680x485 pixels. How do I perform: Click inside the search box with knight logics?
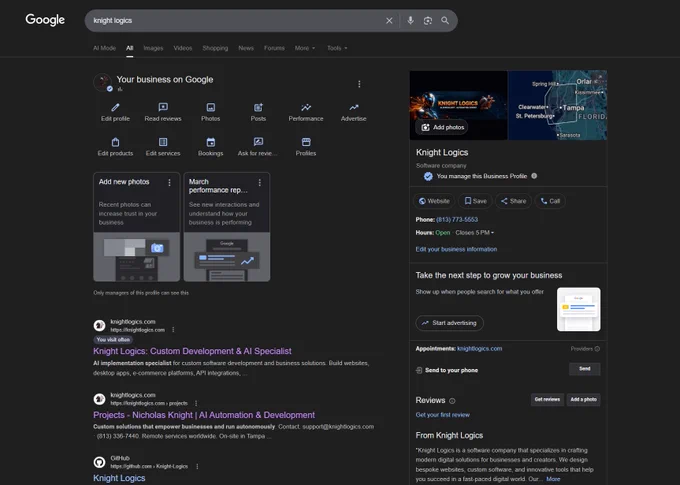(x=234, y=20)
